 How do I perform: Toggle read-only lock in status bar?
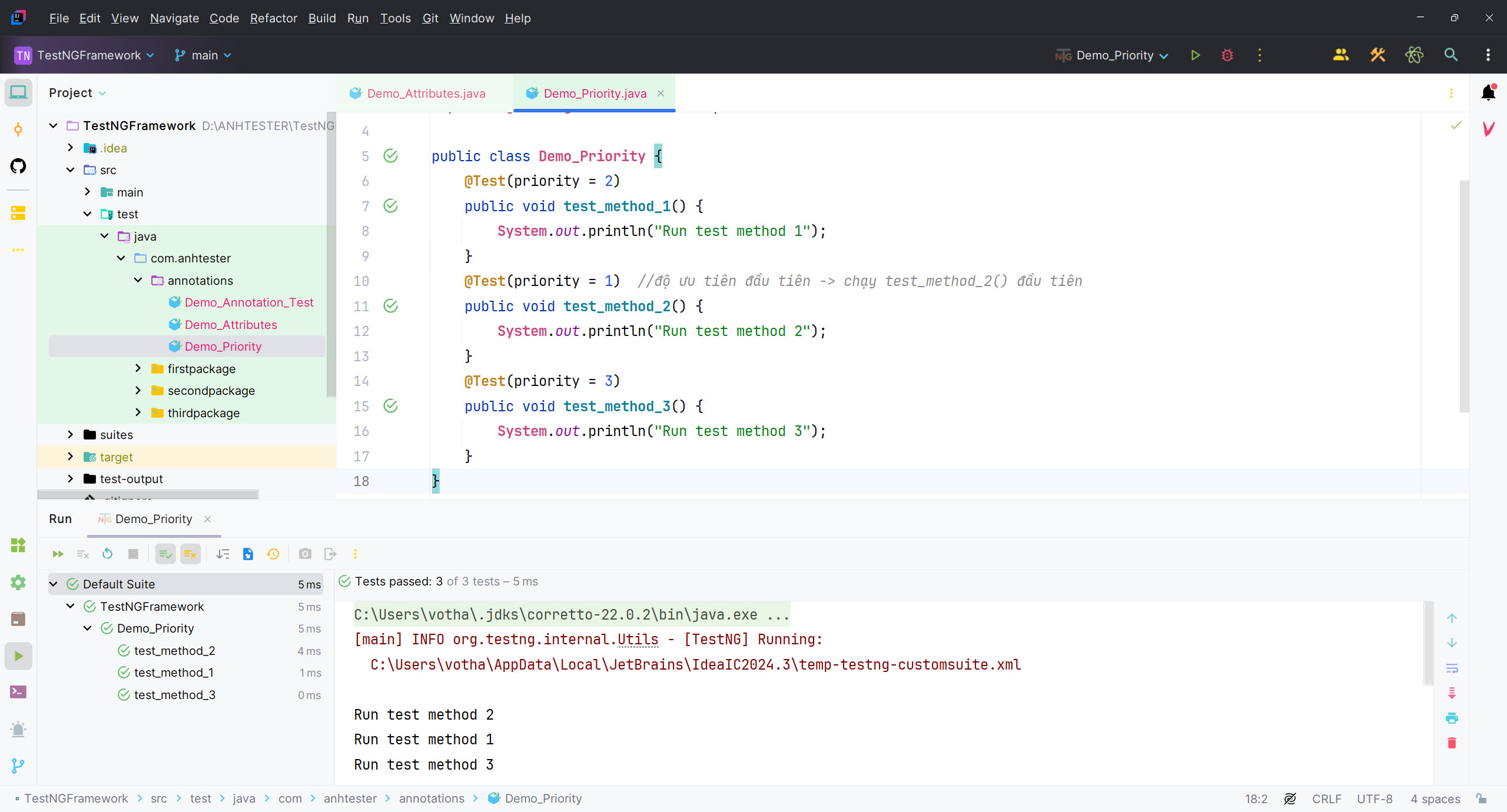pos(1482,798)
